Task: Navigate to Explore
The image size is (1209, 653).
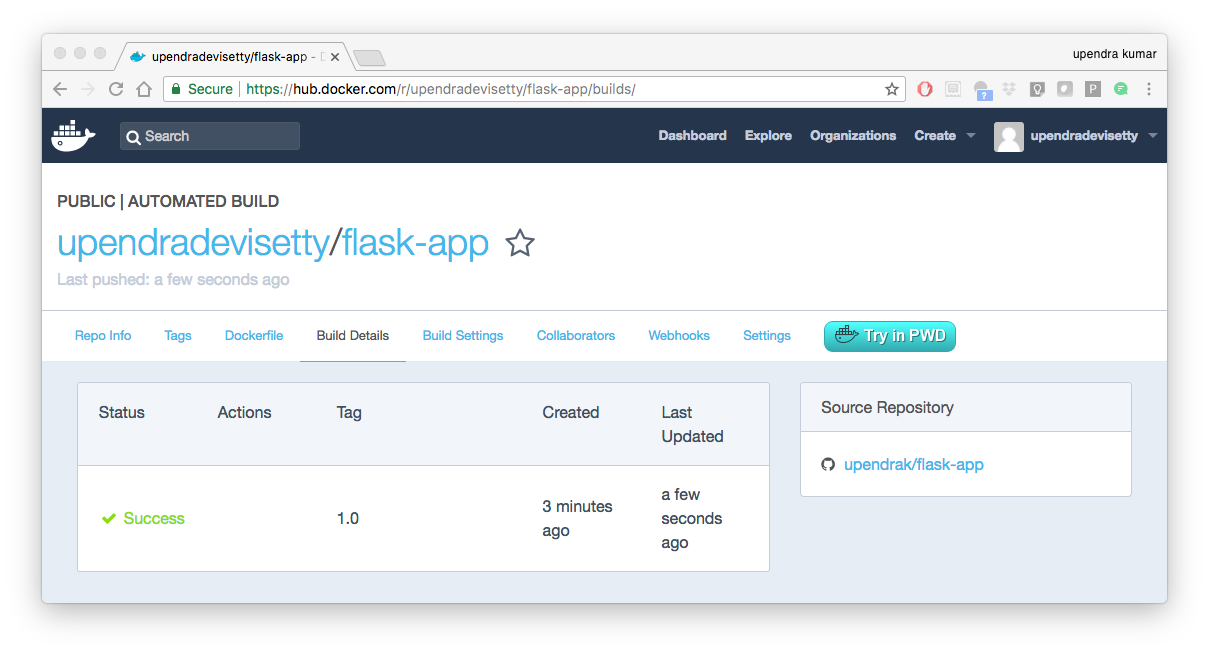Action: click(768, 136)
